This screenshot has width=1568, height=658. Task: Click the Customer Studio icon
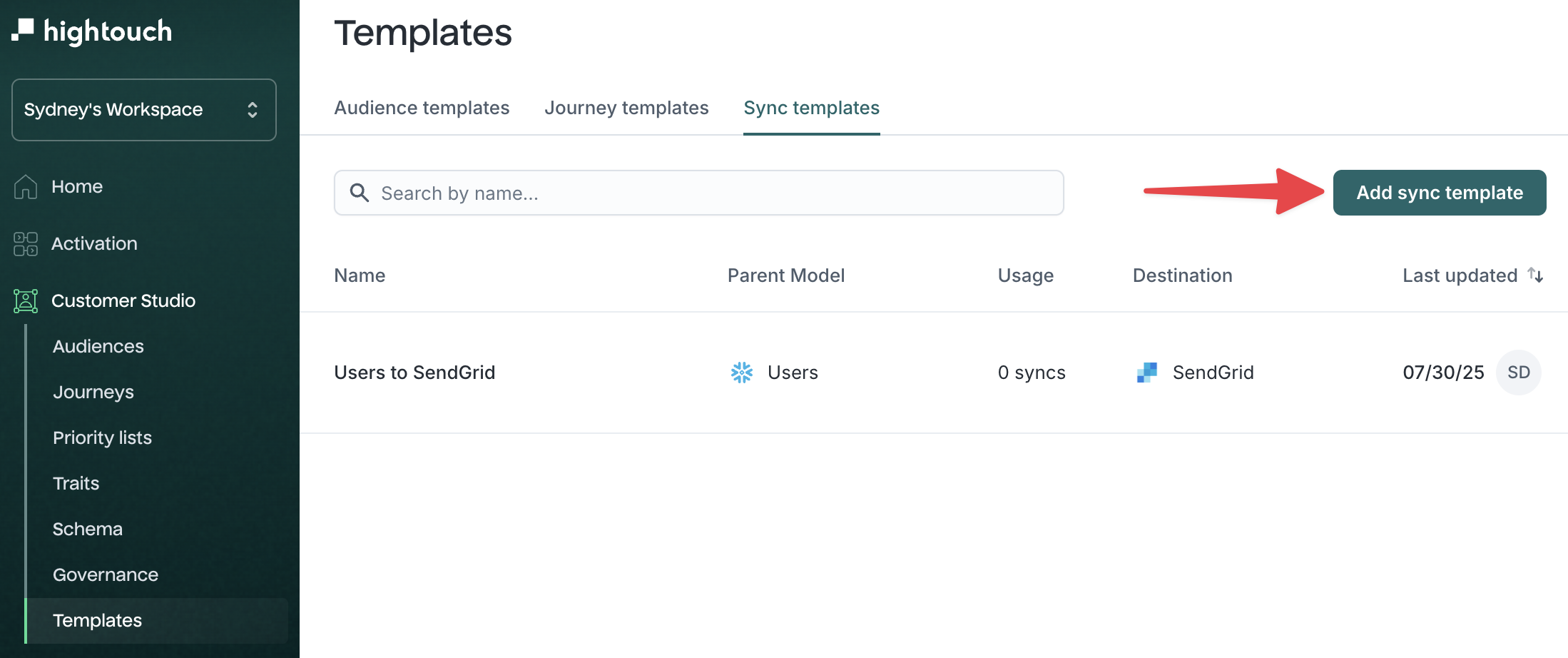pos(26,301)
